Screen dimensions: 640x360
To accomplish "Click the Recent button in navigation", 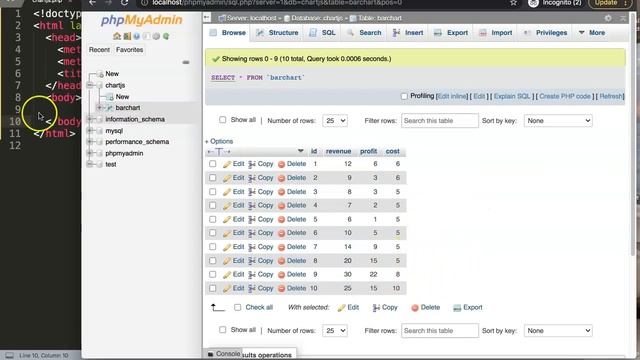I will point(99,50).
